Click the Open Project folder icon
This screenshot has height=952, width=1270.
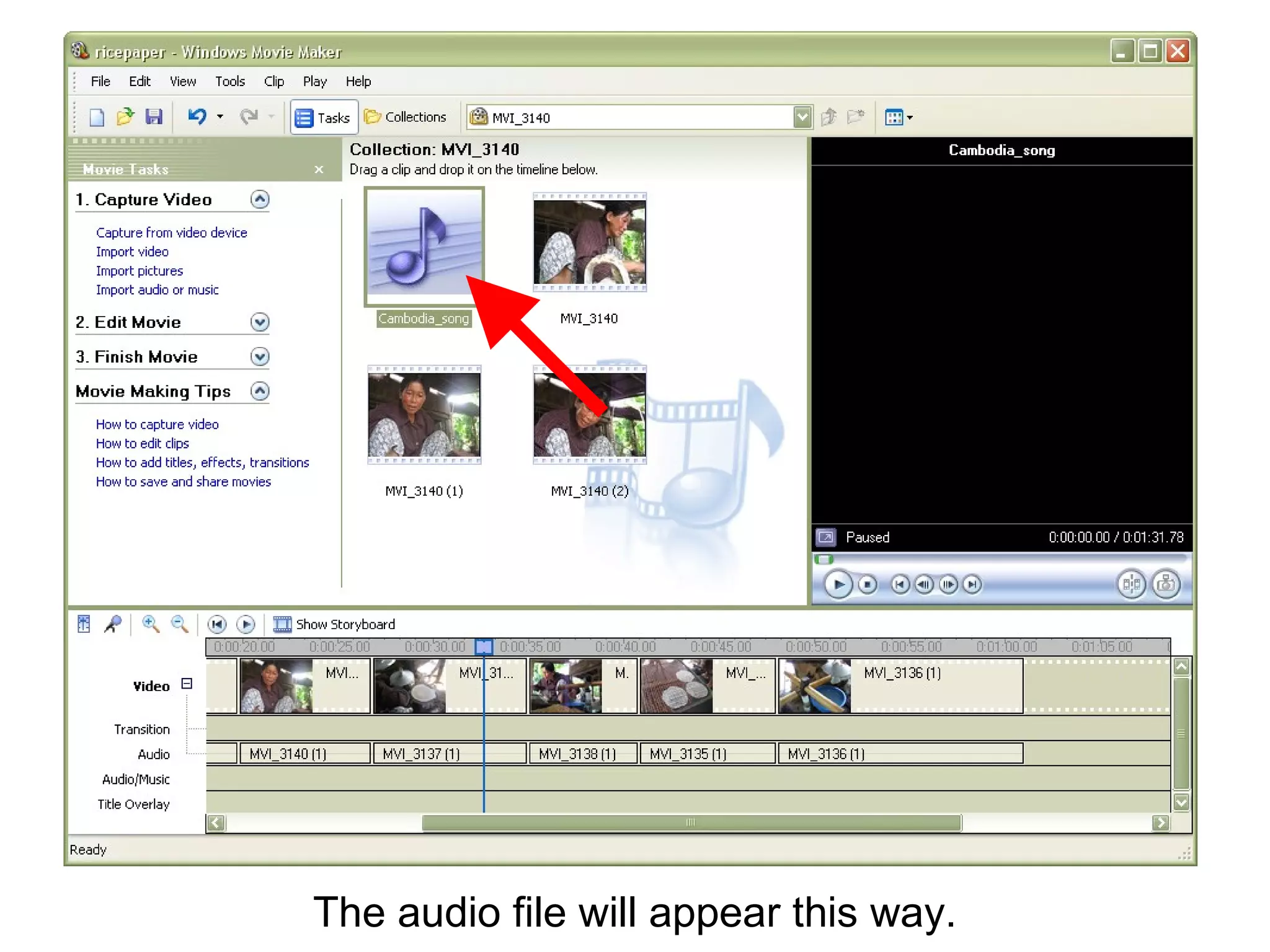click(125, 117)
